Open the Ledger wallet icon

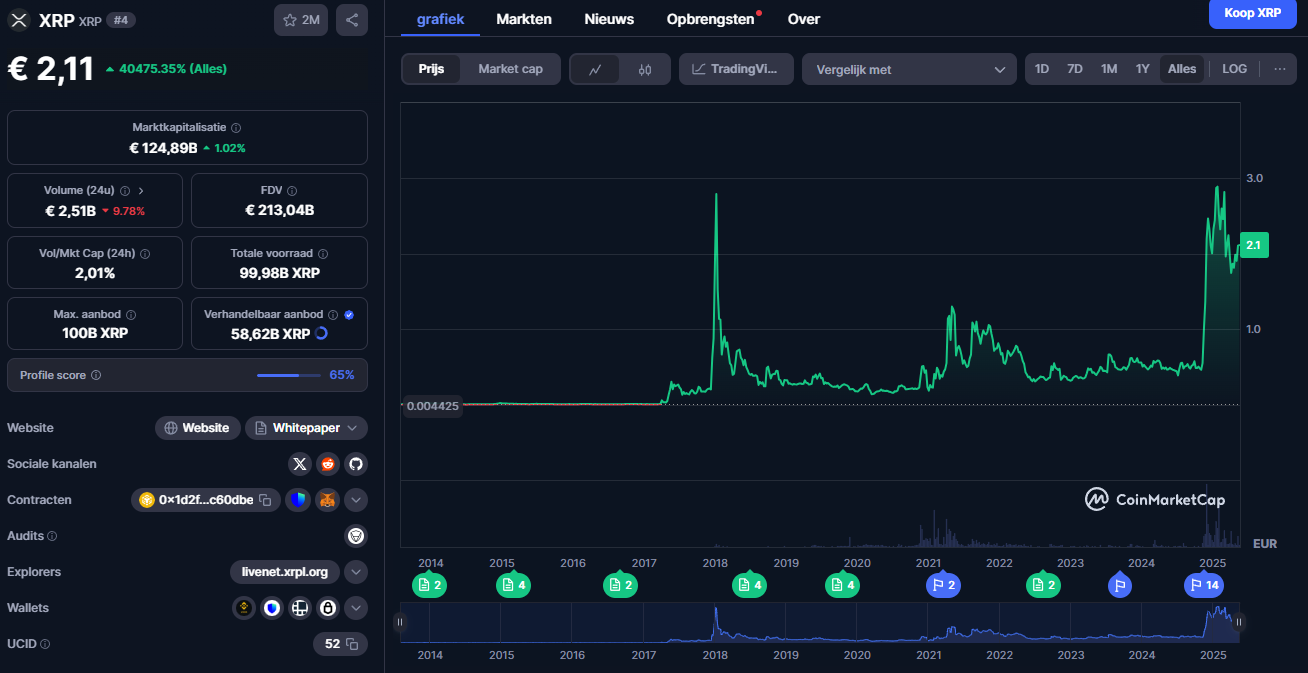(300, 608)
